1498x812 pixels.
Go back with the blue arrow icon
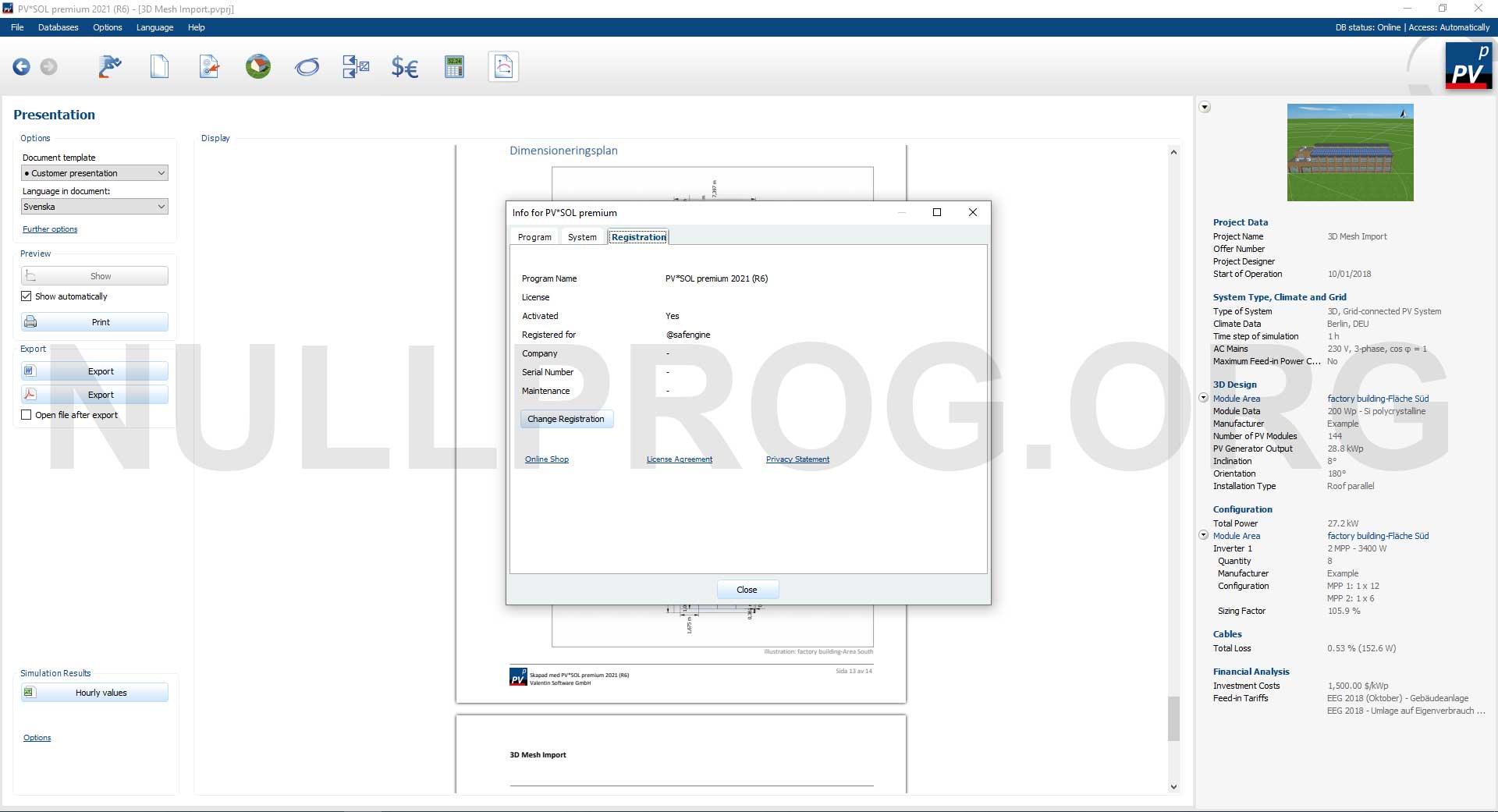click(x=21, y=67)
